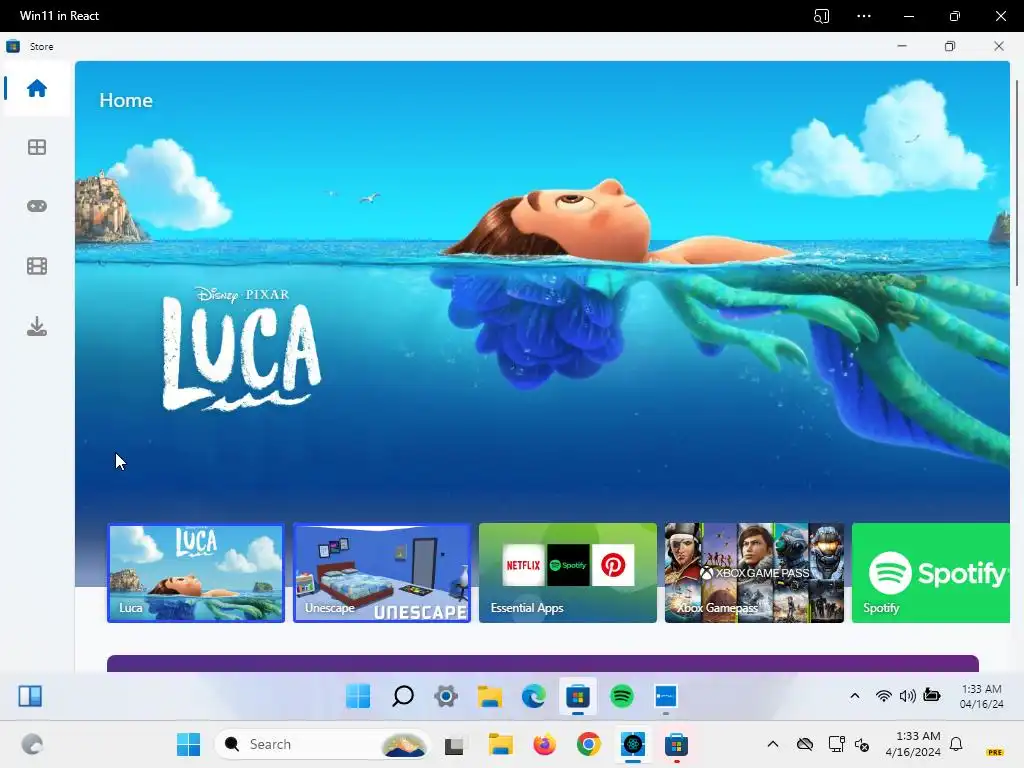Viewport: 1024px width, 768px height.
Task: Open File Explorer on outer taskbar
Action: [501, 744]
